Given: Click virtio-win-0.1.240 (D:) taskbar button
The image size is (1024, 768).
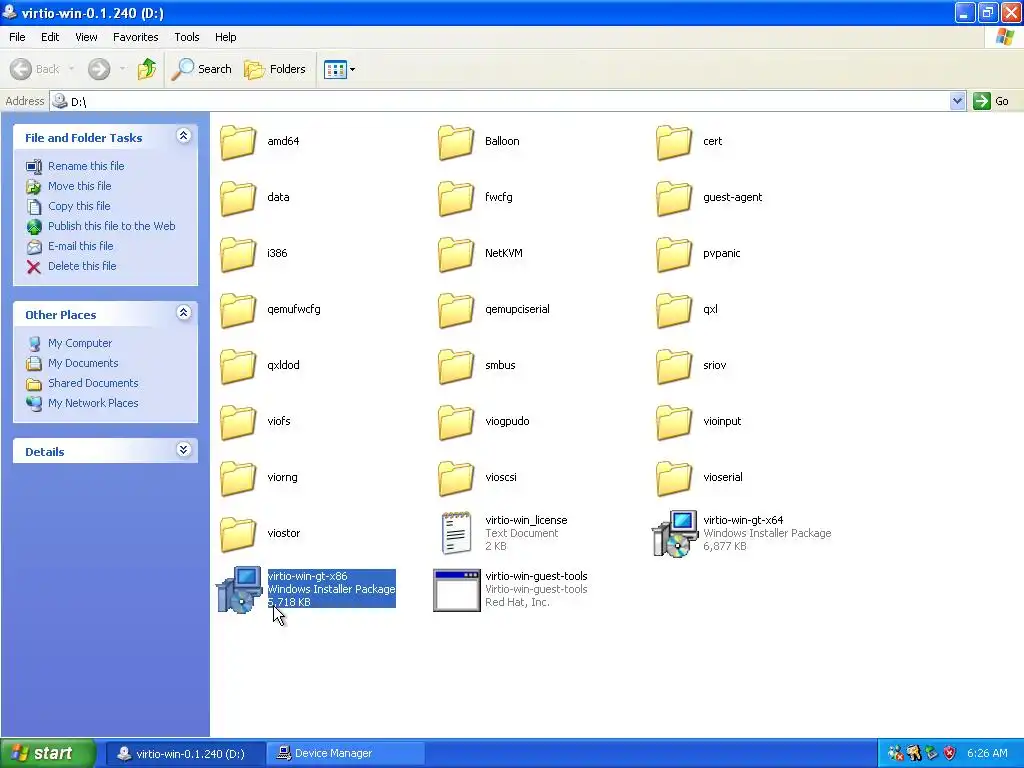Looking at the screenshot, I should point(185,754).
